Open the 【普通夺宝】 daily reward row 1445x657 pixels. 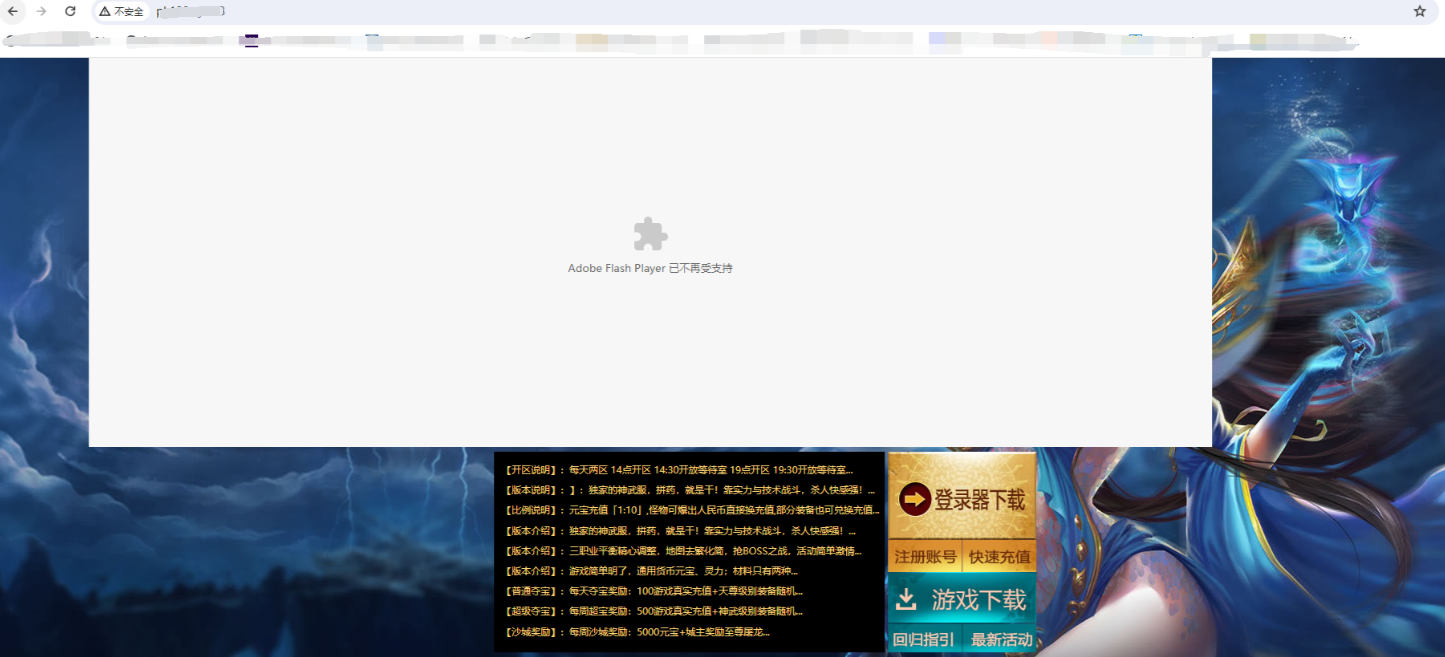(653, 591)
